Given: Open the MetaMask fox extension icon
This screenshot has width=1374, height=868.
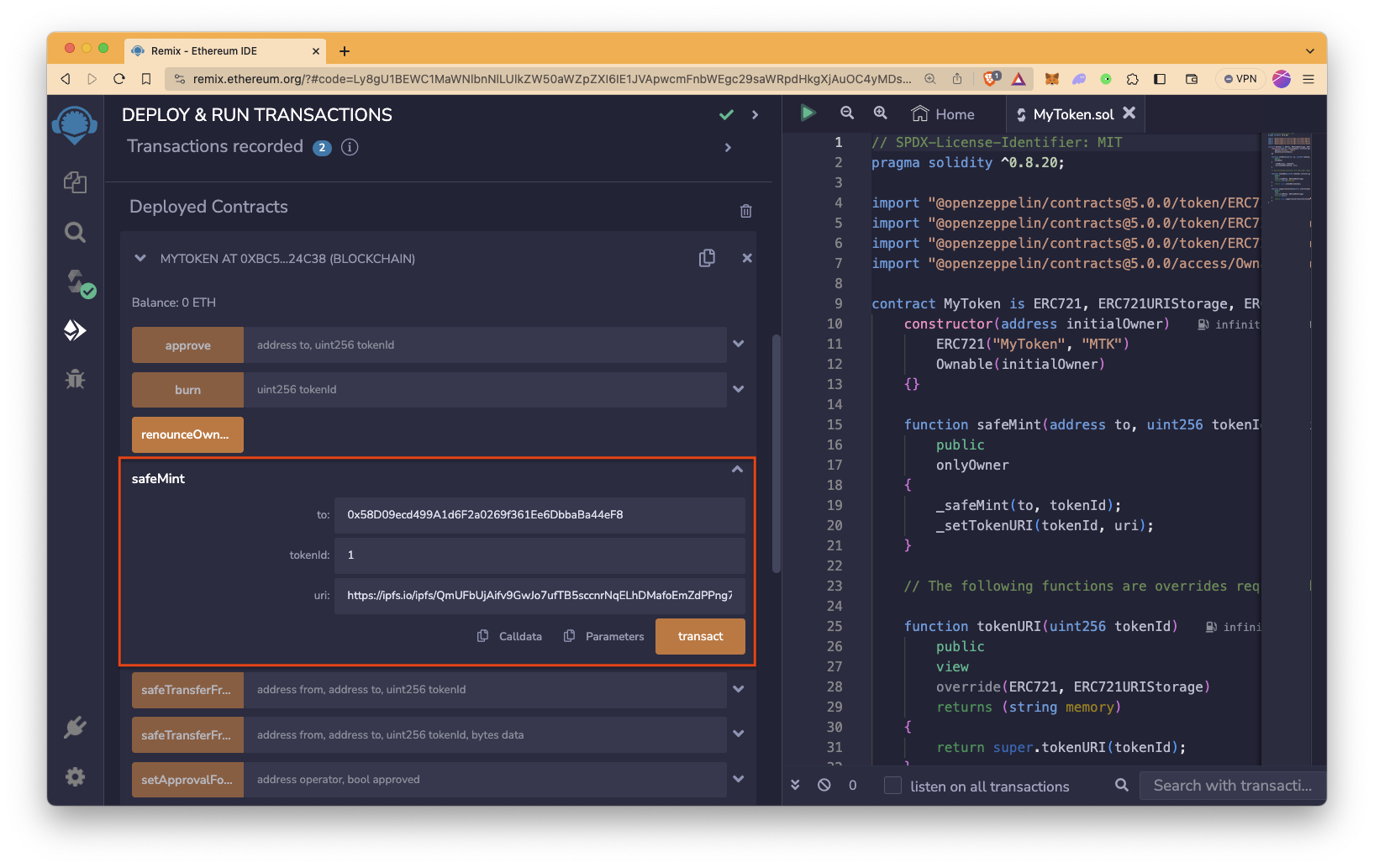Looking at the screenshot, I should coord(1051,79).
